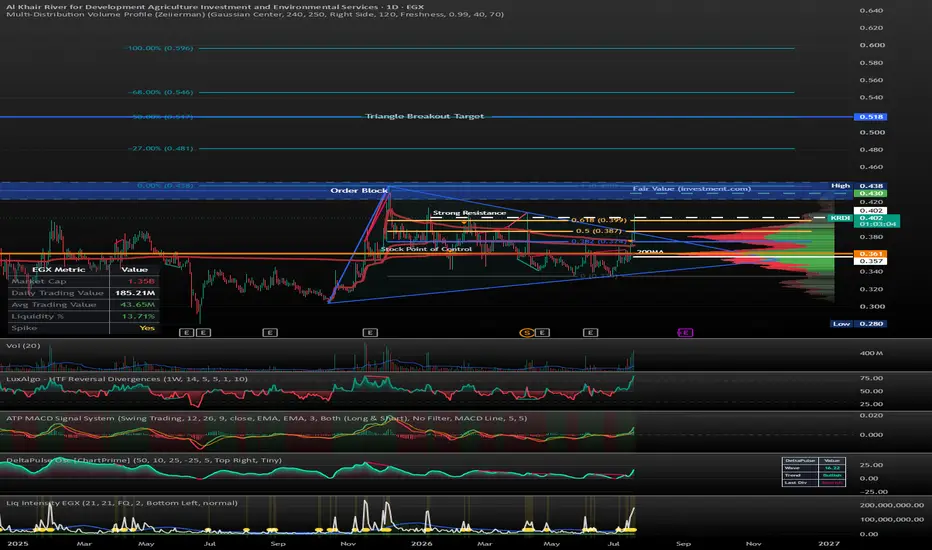Click the blue 0.518 price axis tag
This screenshot has width=932, height=550.
click(870, 117)
